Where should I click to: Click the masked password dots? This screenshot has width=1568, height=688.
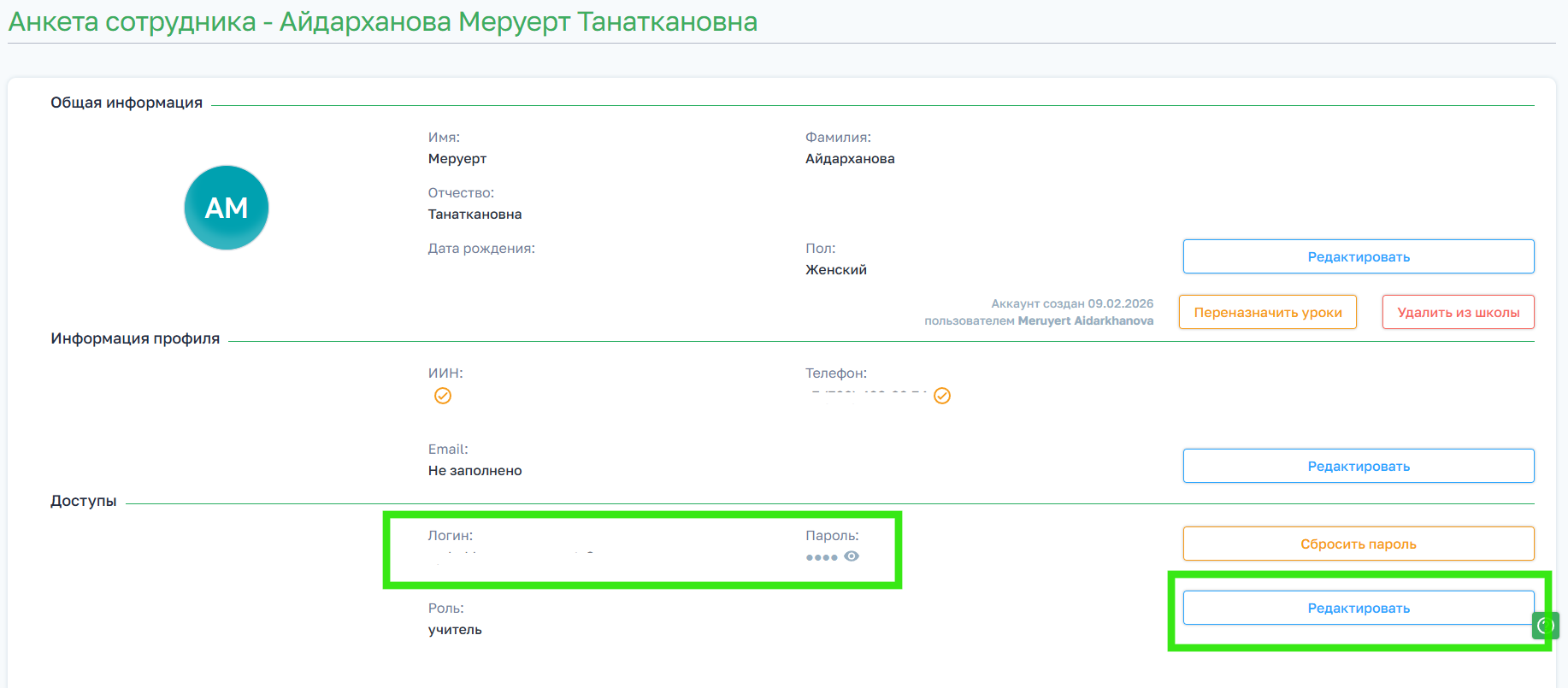822,557
